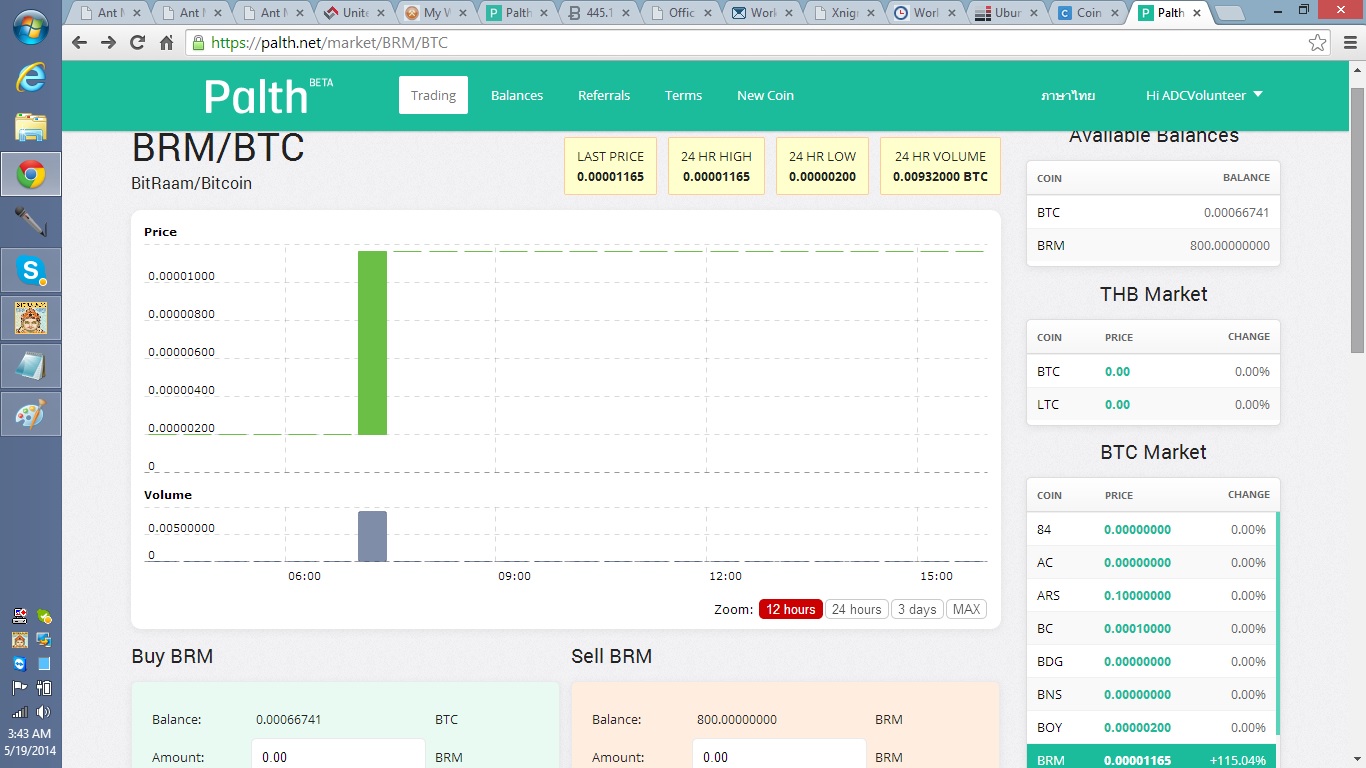Open the 84 coin in BTC Market

pyautogui.click(x=1152, y=529)
